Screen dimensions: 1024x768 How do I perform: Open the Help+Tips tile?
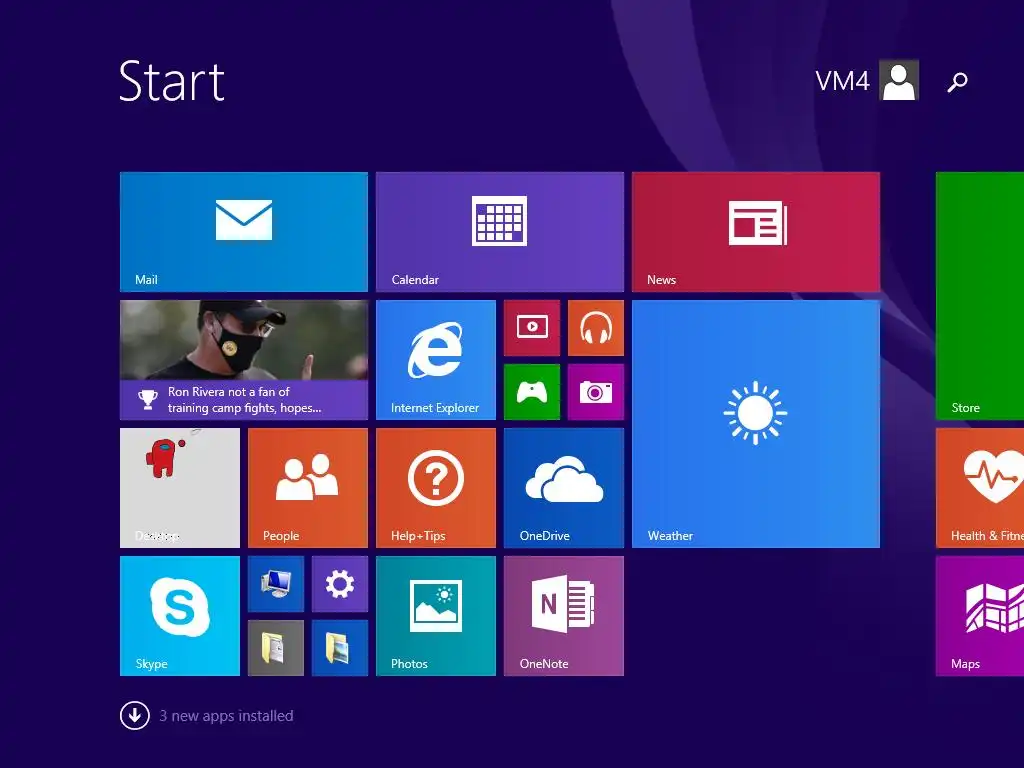tap(436, 488)
